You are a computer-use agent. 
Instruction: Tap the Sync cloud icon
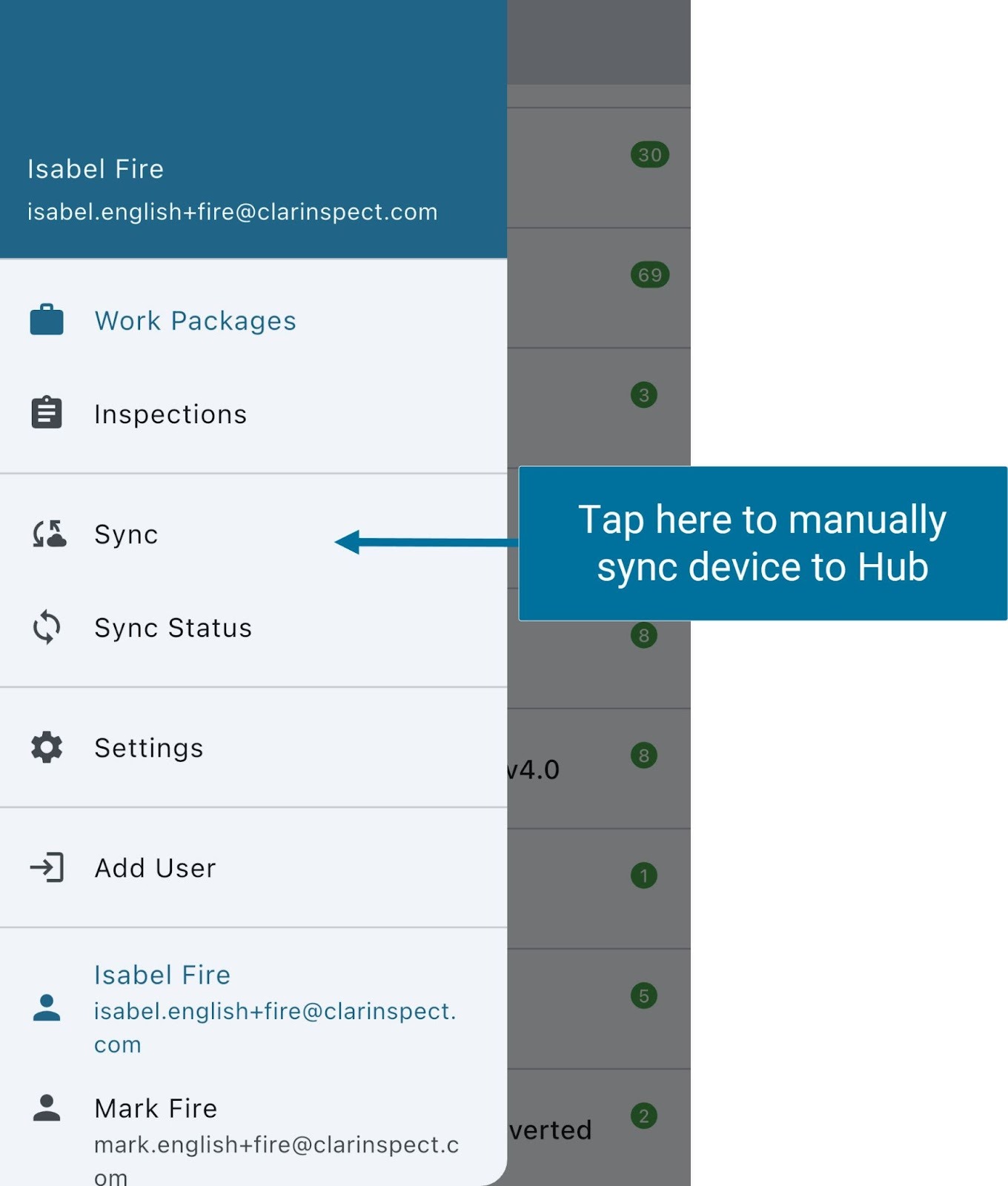[49, 534]
